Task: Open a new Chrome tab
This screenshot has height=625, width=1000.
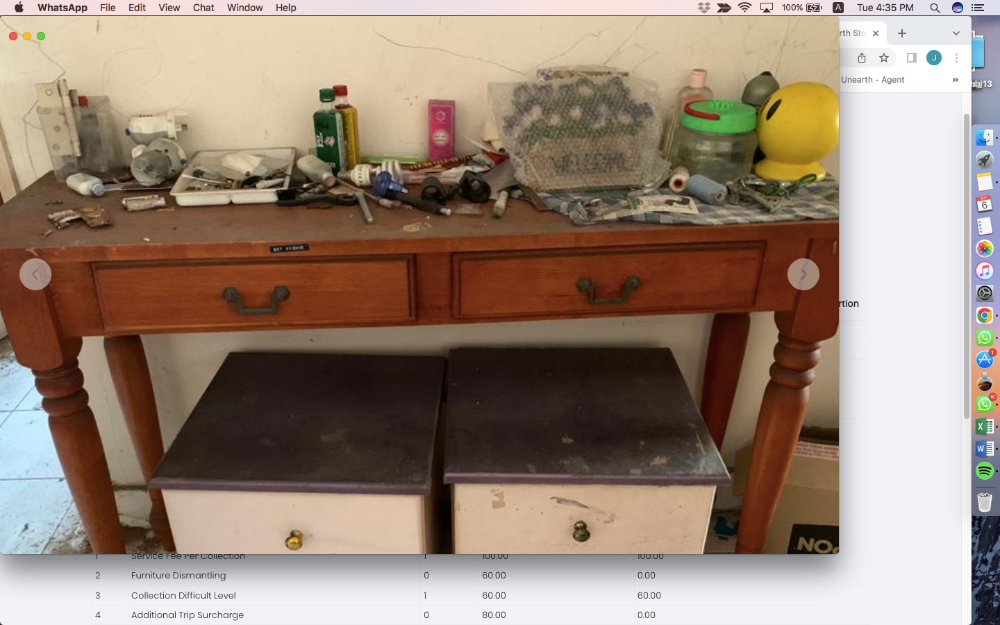Action: 901,33
